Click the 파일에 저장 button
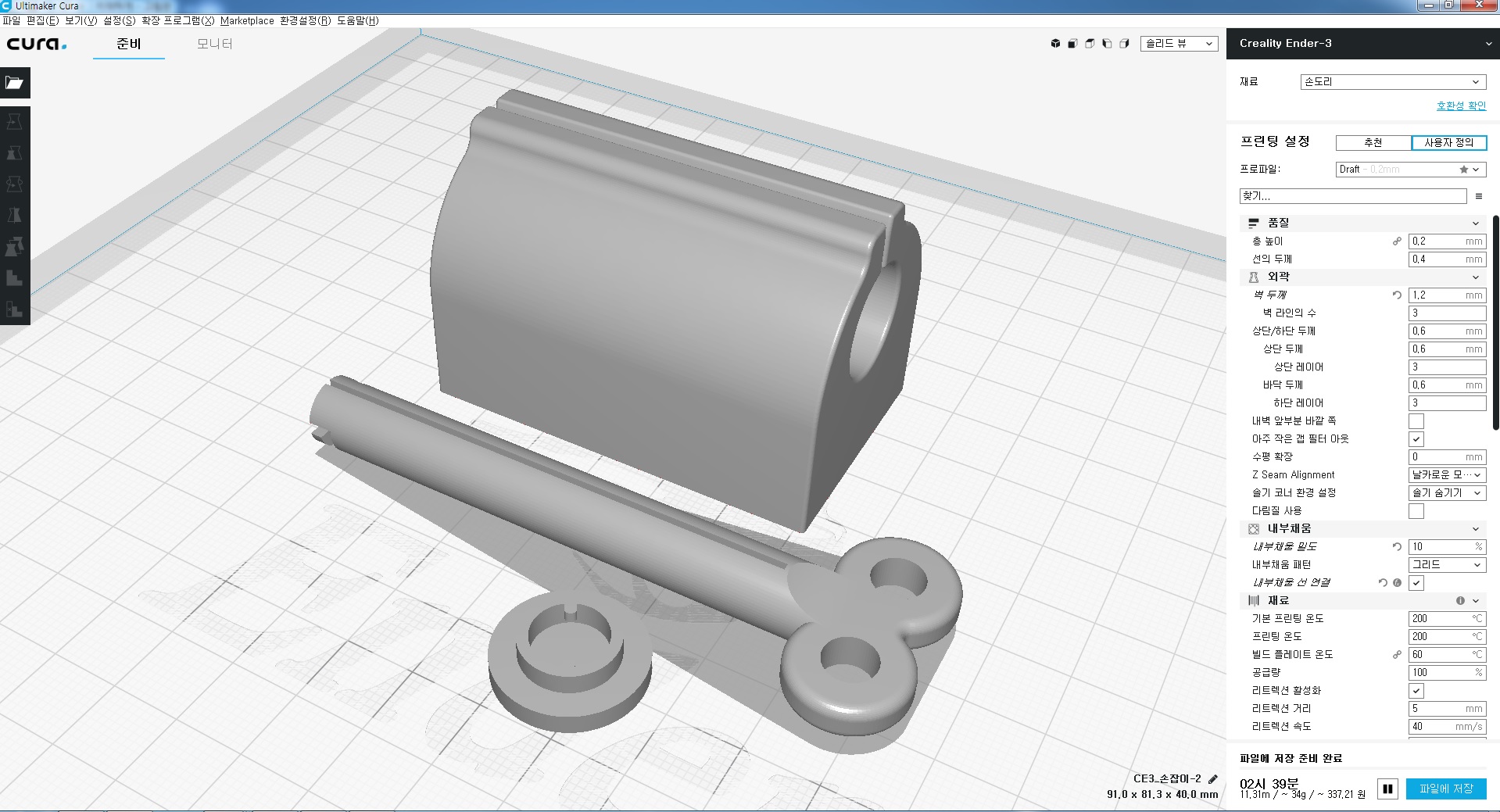 (1446, 789)
